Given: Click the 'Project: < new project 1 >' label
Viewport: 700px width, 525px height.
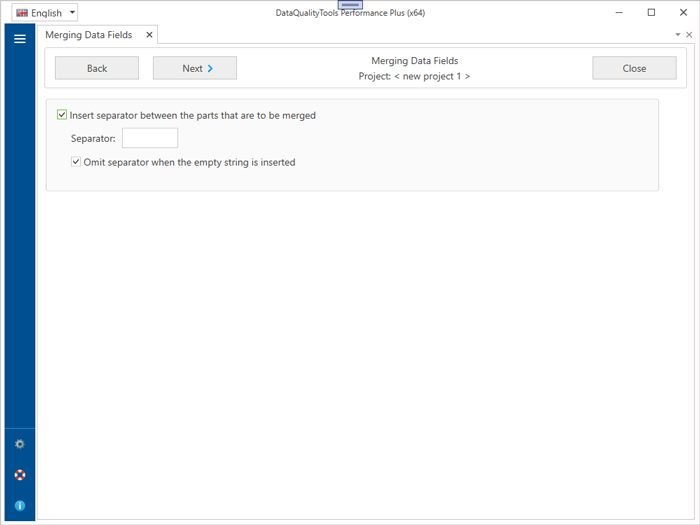Looking at the screenshot, I should pyautogui.click(x=414, y=76).
